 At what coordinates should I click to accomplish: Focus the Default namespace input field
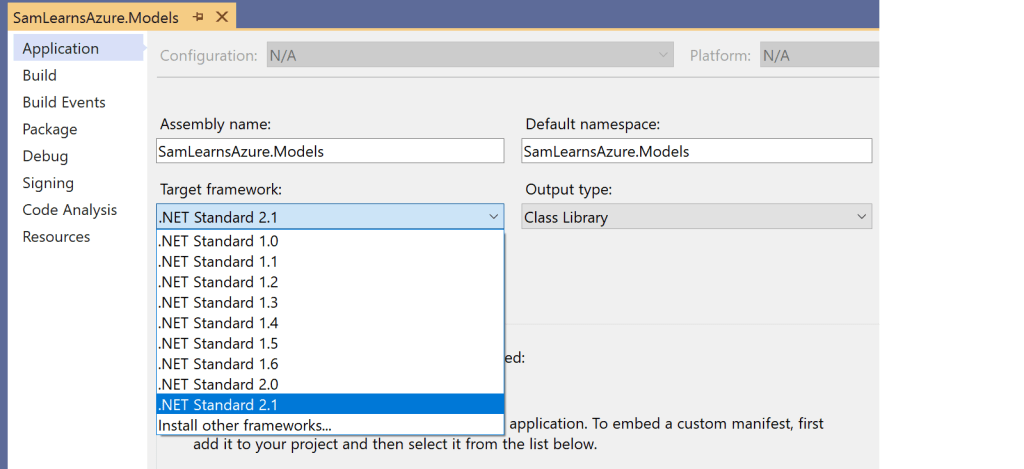tap(697, 151)
